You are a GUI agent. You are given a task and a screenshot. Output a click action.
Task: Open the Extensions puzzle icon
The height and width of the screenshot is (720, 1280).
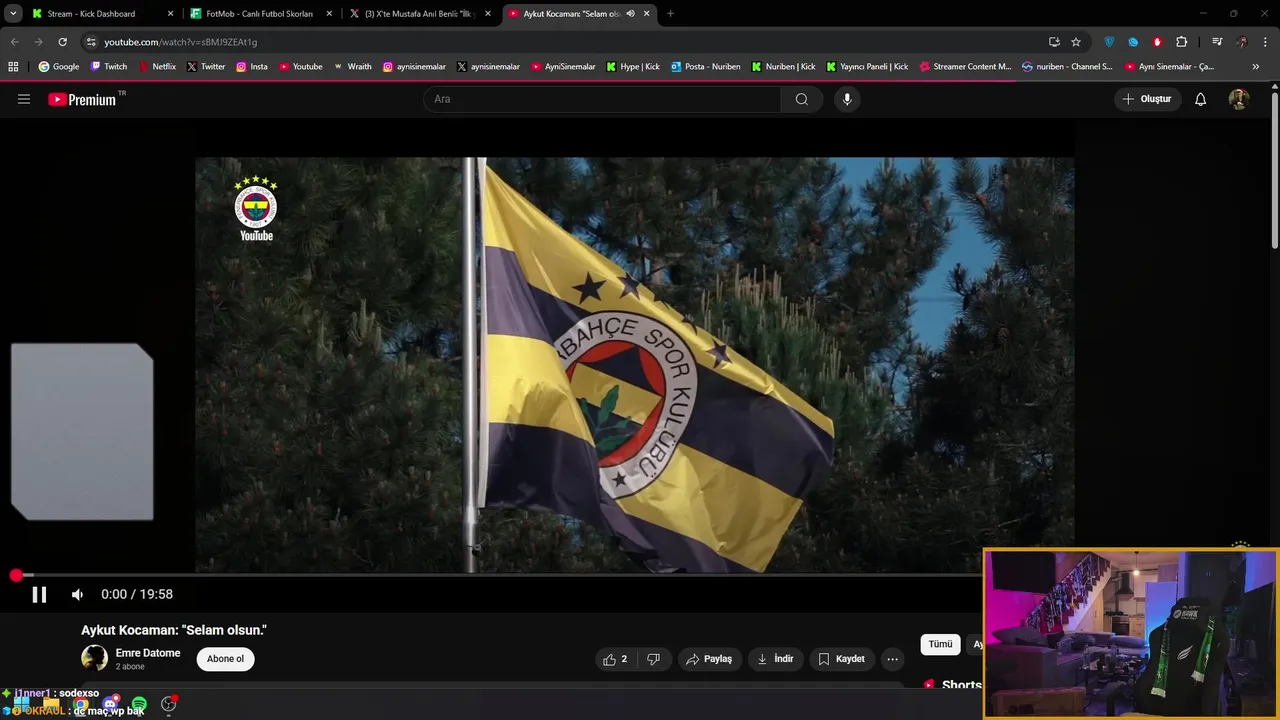pos(1181,42)
